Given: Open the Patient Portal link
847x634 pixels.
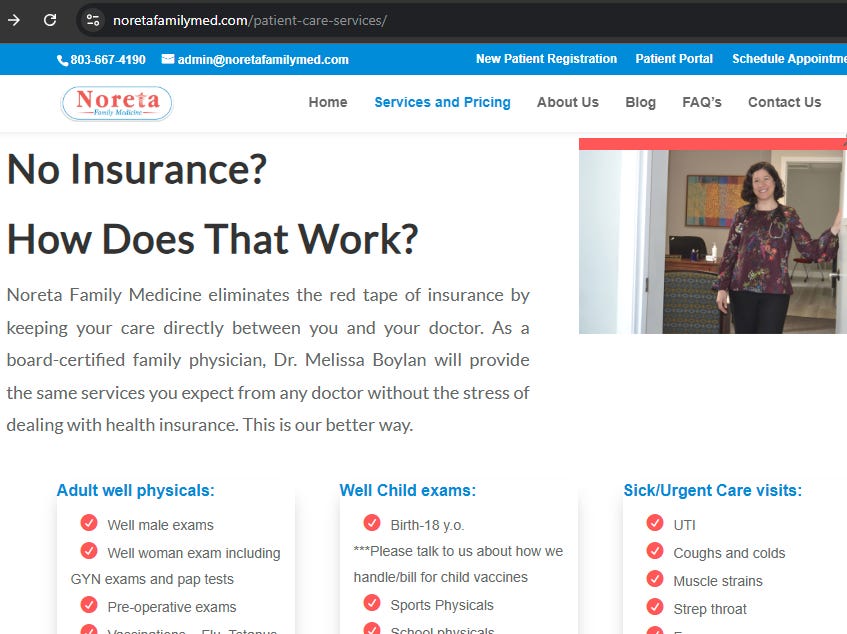Looking at the screenshot, I should tap(674, 59).
